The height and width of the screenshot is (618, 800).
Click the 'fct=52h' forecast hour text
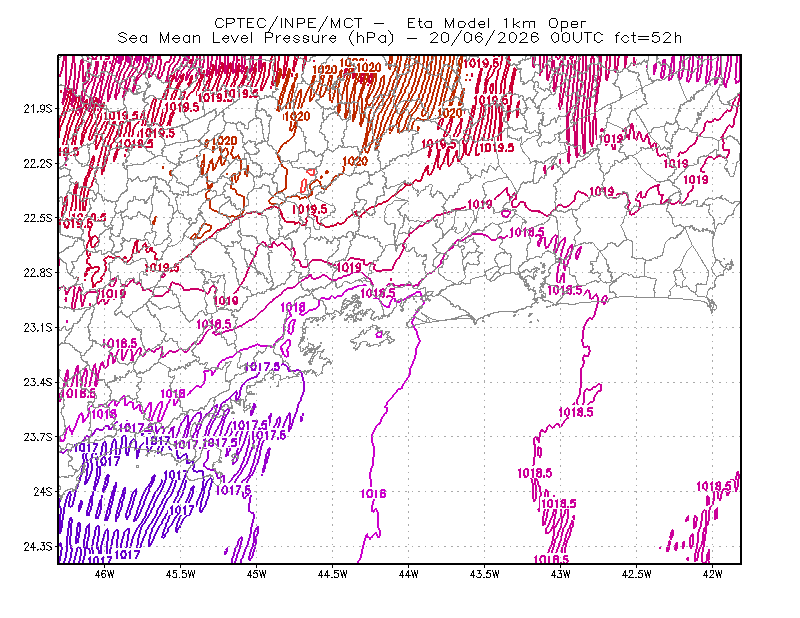pos(648,38)
